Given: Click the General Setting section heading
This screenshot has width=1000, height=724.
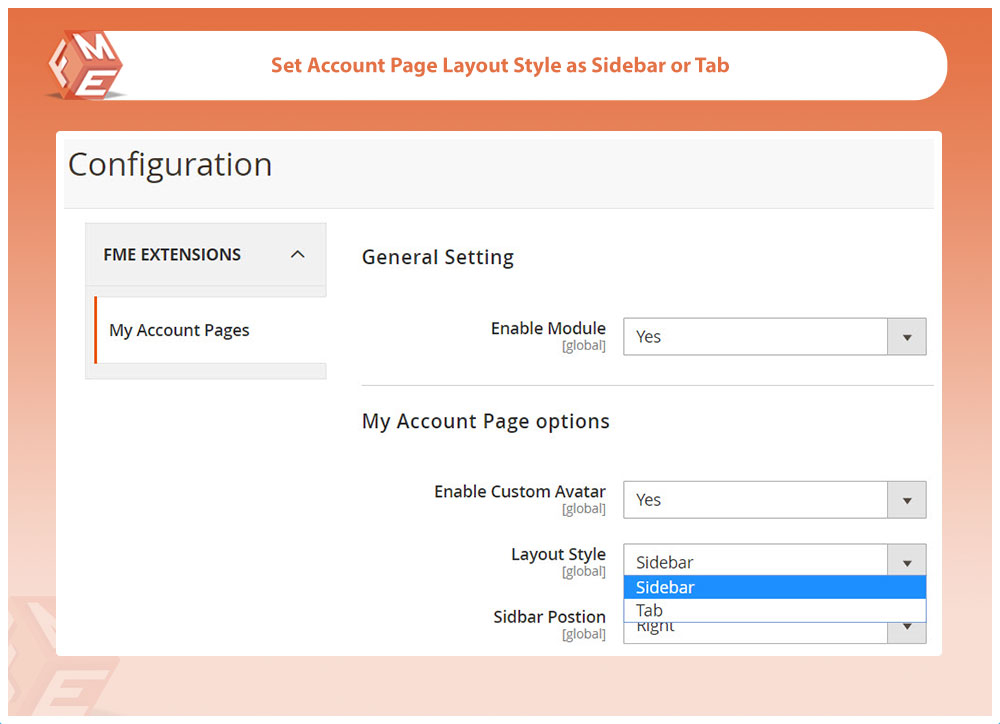Looking at the screenshot, I should click(437, 257).
